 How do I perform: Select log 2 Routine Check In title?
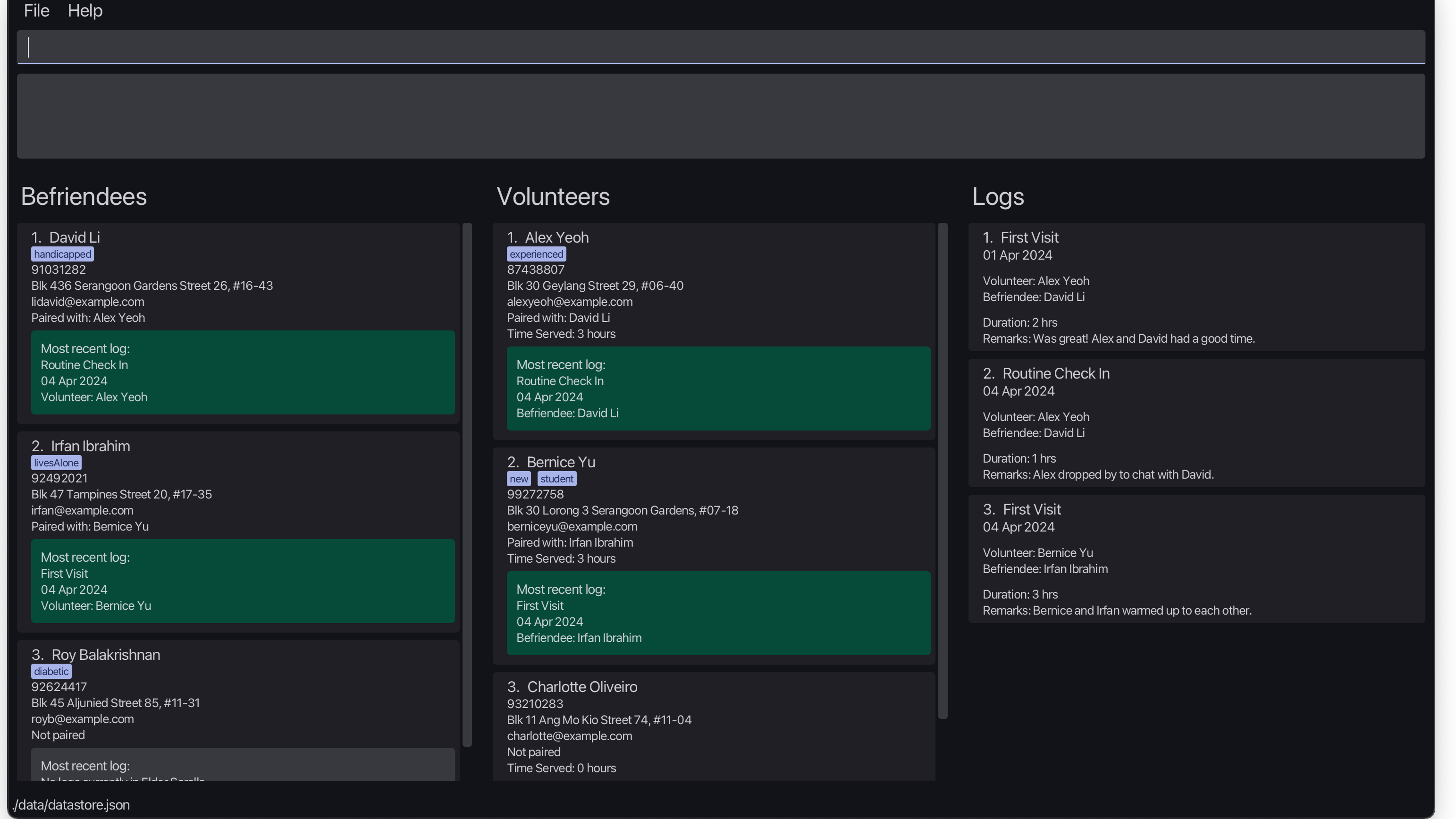1056,373
